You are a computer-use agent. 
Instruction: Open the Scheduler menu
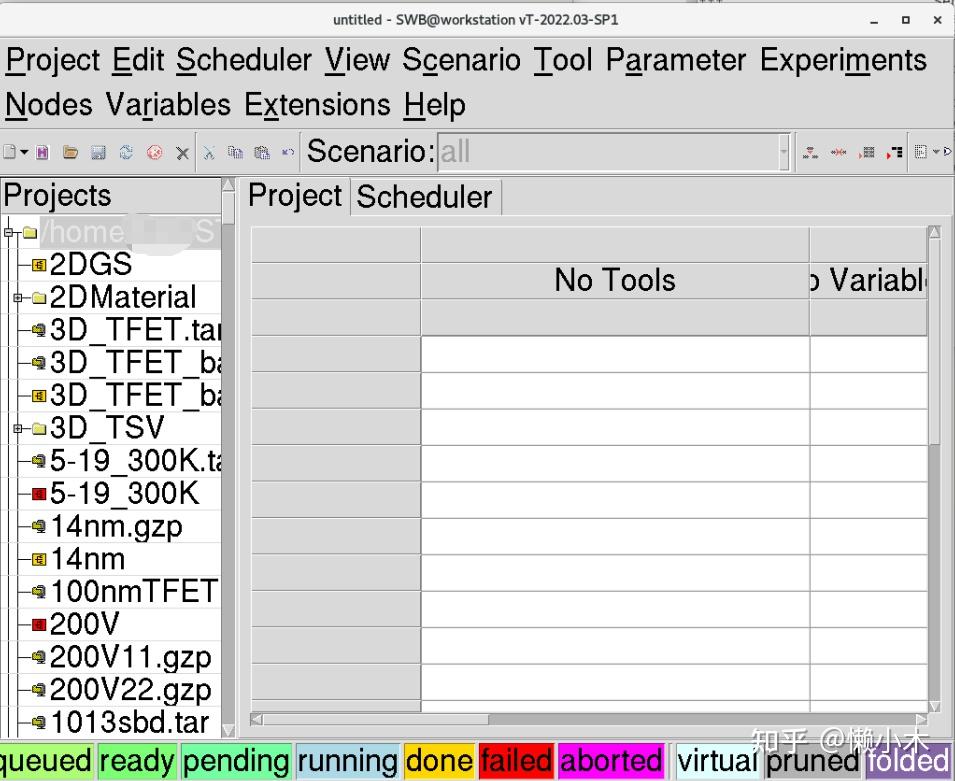pyautogui.click(x=244, y=61)
